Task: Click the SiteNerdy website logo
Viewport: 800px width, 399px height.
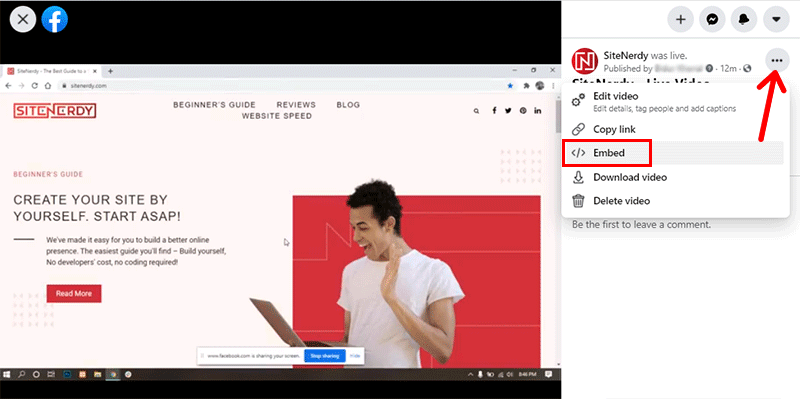Action: 55,111
